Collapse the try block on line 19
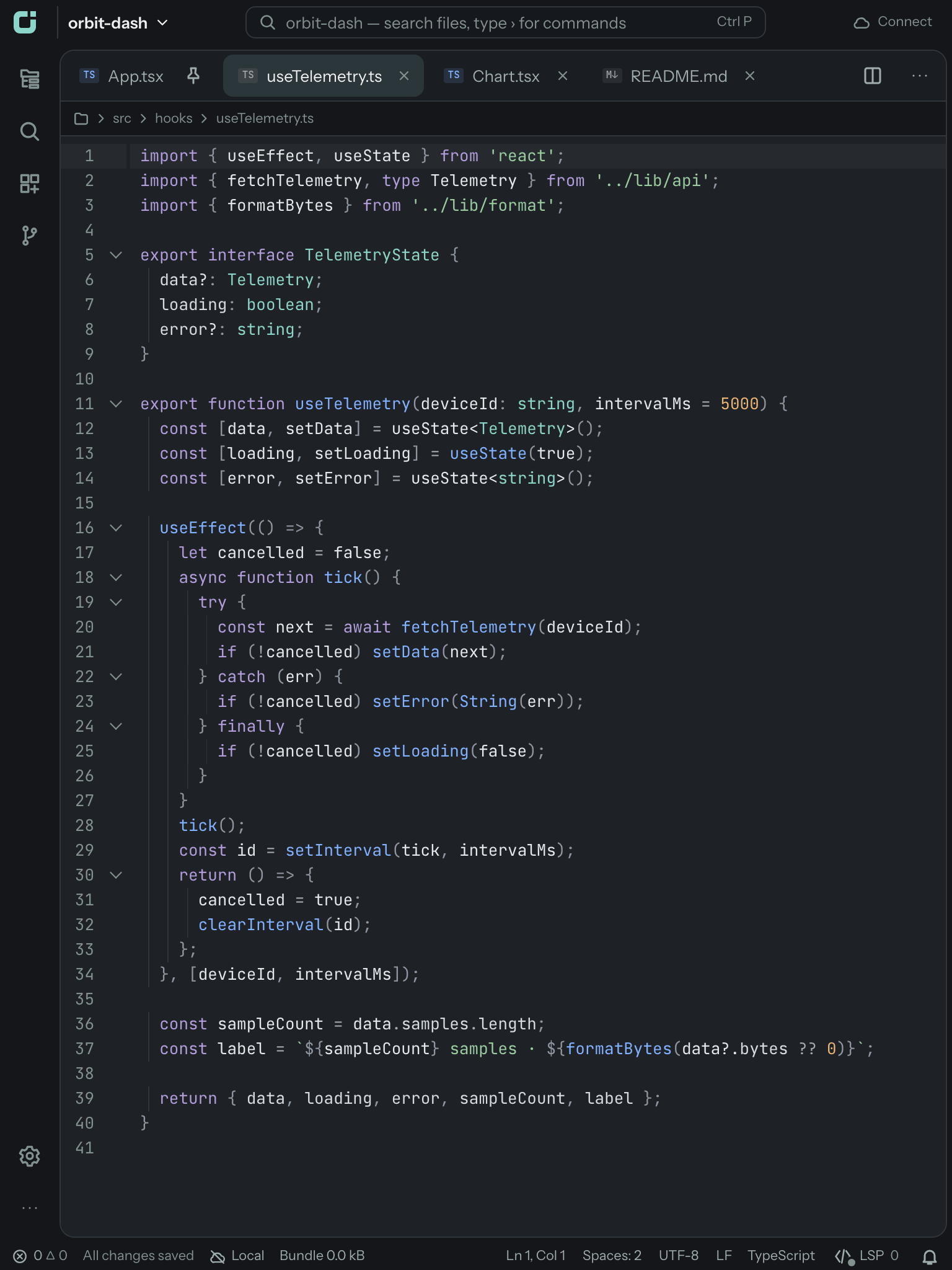 point(116,602)
